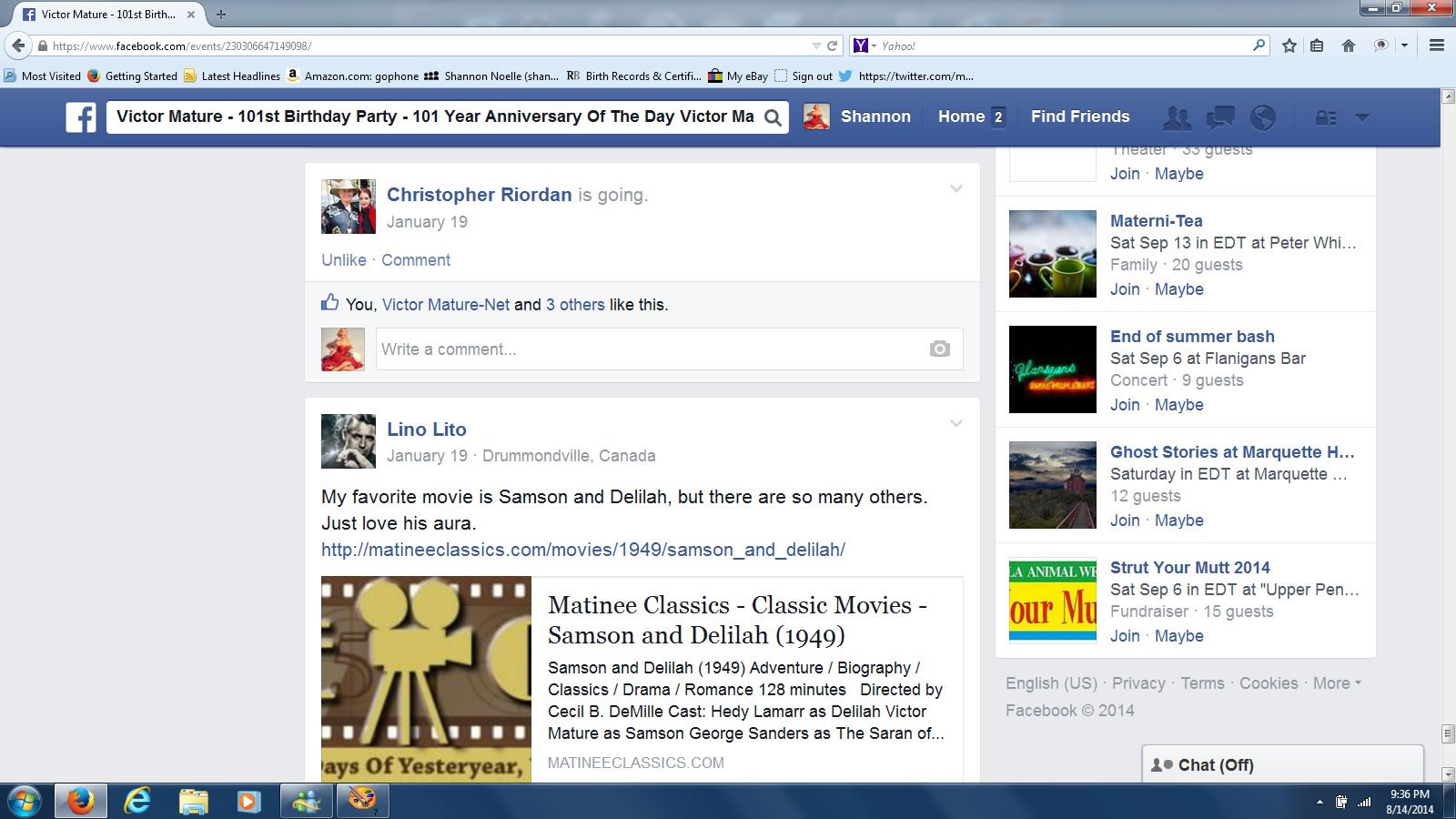Open the messages icon
The width and height of the screenshot is (1456, 819).
(x=1220, y=117)
